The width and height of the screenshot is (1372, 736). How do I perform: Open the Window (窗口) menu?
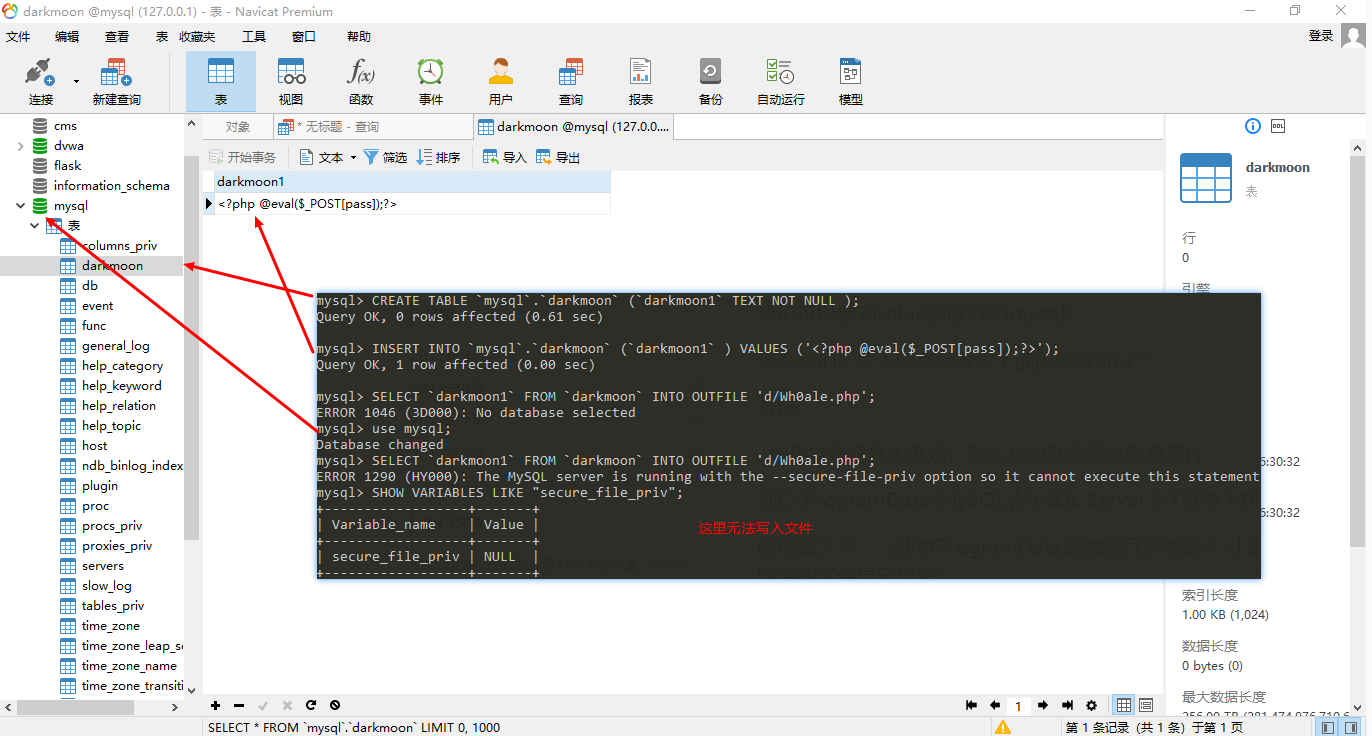tap(304, 36)
